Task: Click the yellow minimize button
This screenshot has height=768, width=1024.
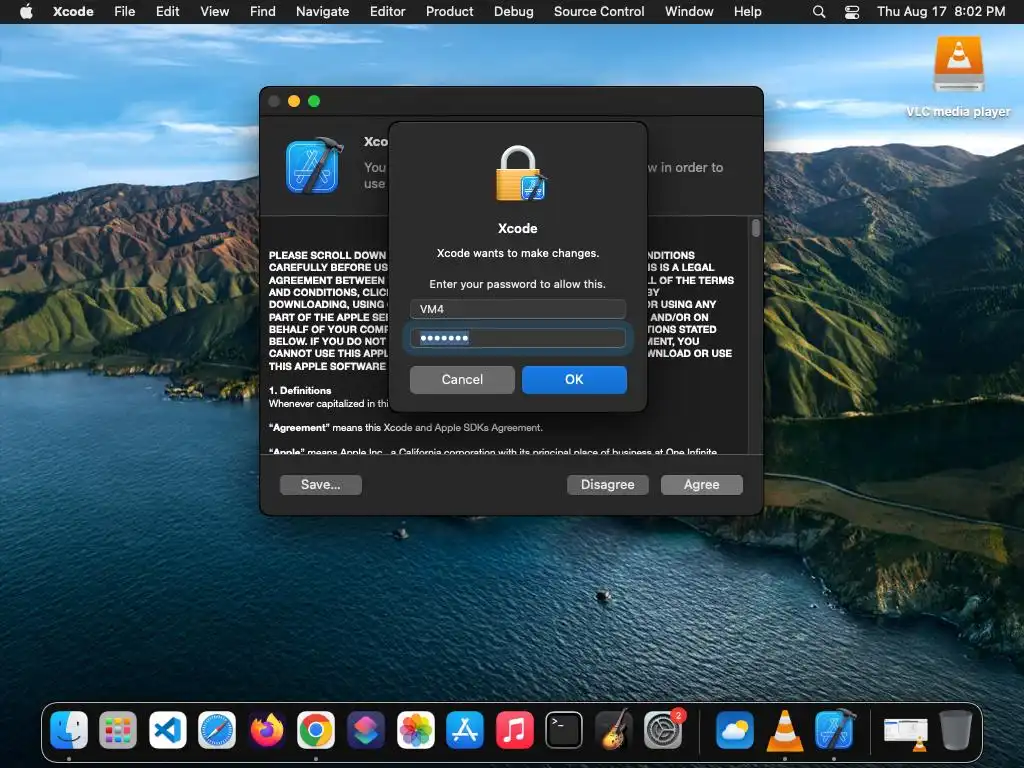Action: click(x=294, y=101)
